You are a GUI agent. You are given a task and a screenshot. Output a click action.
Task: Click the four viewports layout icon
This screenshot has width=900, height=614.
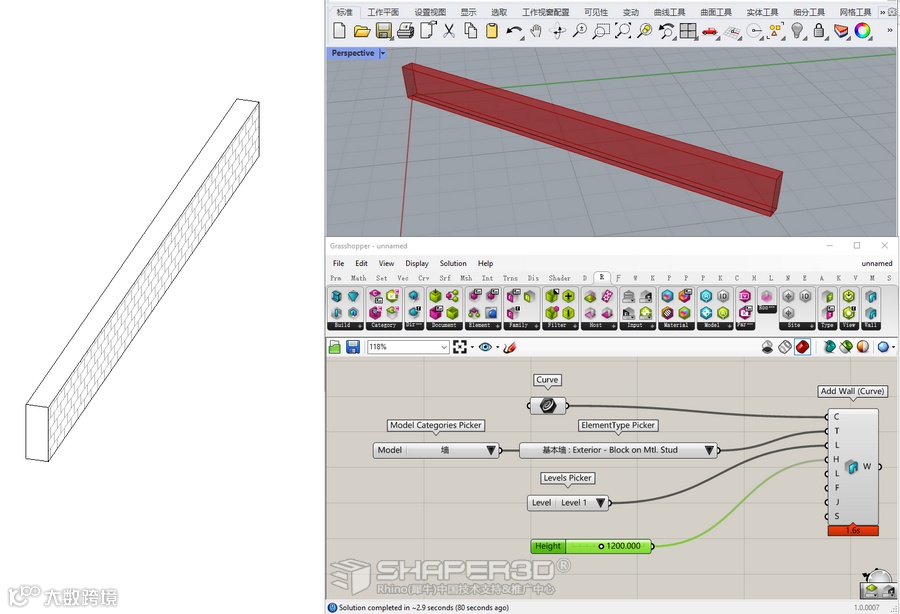pyautogui.click(x=688, y=31)
